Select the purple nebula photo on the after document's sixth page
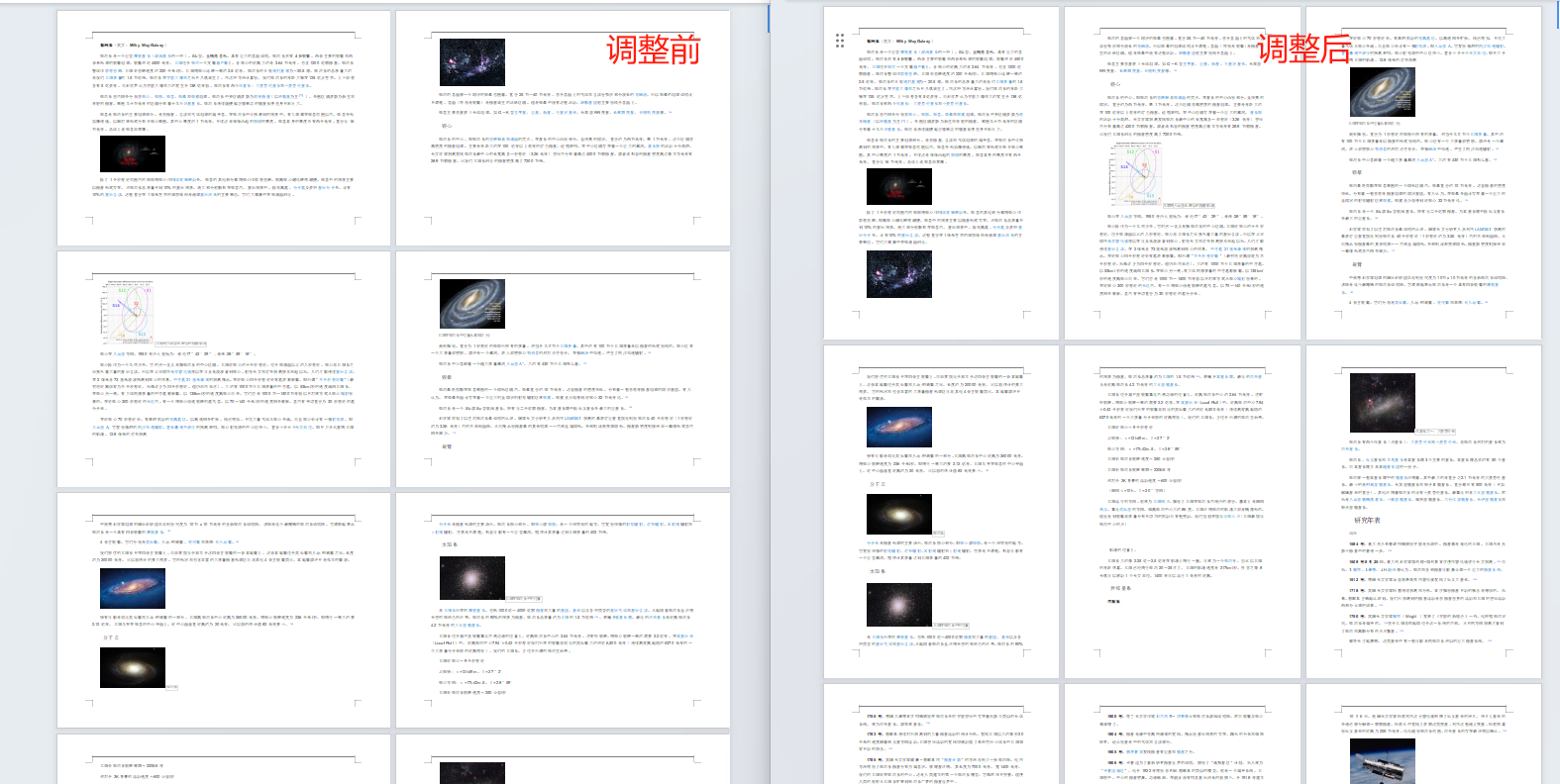Image resolution: width=1560 pixels, height=784 pixels. [x=1383, y=402]
